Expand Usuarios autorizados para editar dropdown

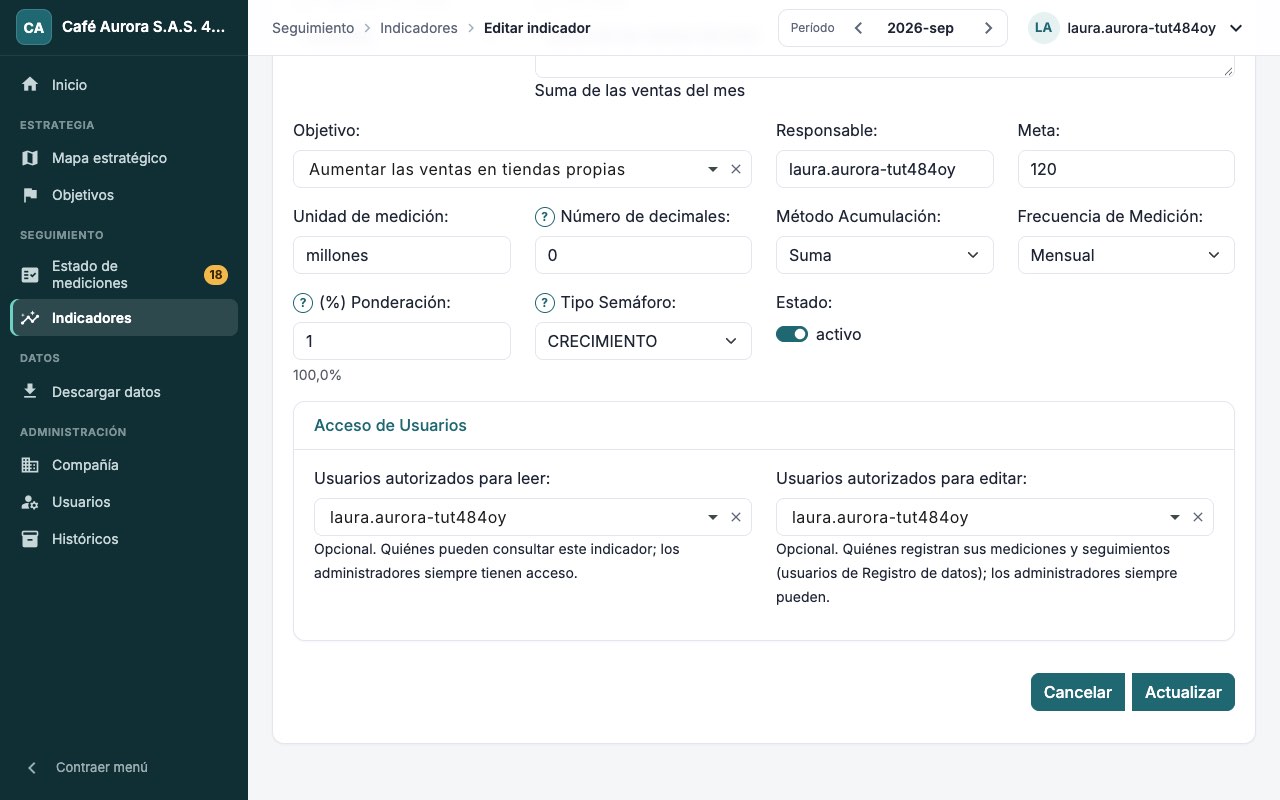pyautogui.click(x=1175, y=517)
